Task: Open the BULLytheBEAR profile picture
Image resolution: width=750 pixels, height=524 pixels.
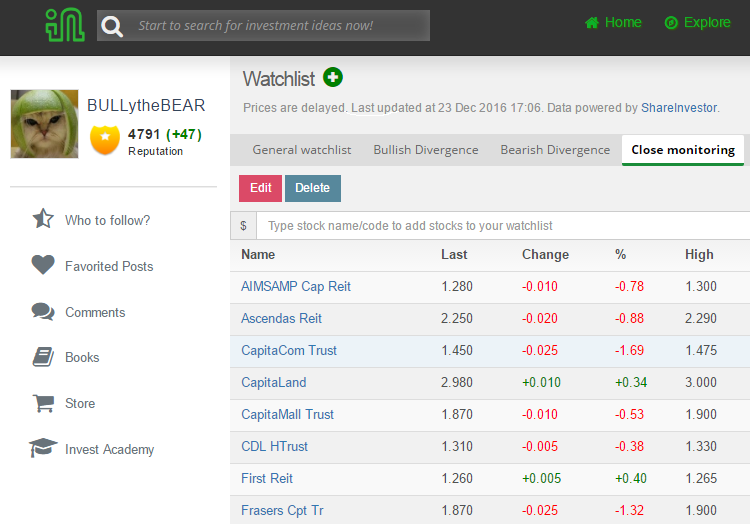Action: [44, 124]
